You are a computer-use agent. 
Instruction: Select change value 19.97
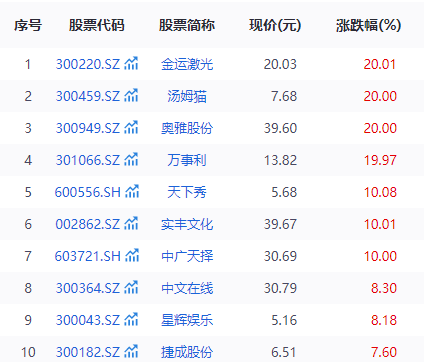click(380, 160)
